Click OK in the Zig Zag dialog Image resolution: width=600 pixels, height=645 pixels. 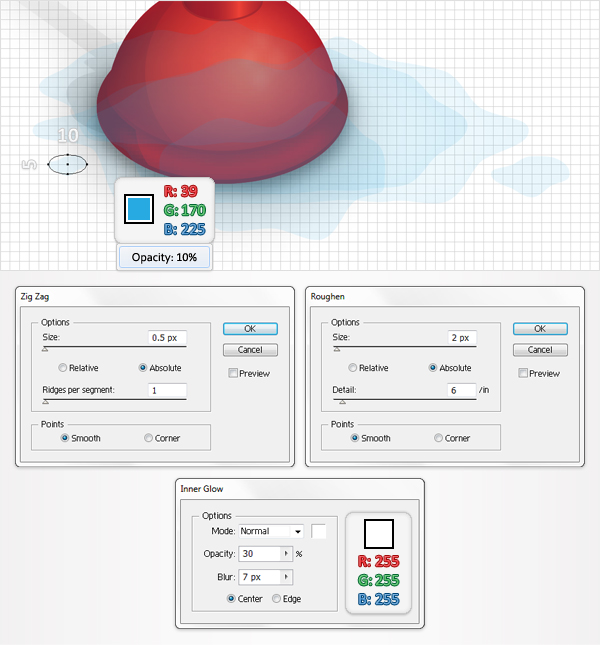[x=250, y=329]
